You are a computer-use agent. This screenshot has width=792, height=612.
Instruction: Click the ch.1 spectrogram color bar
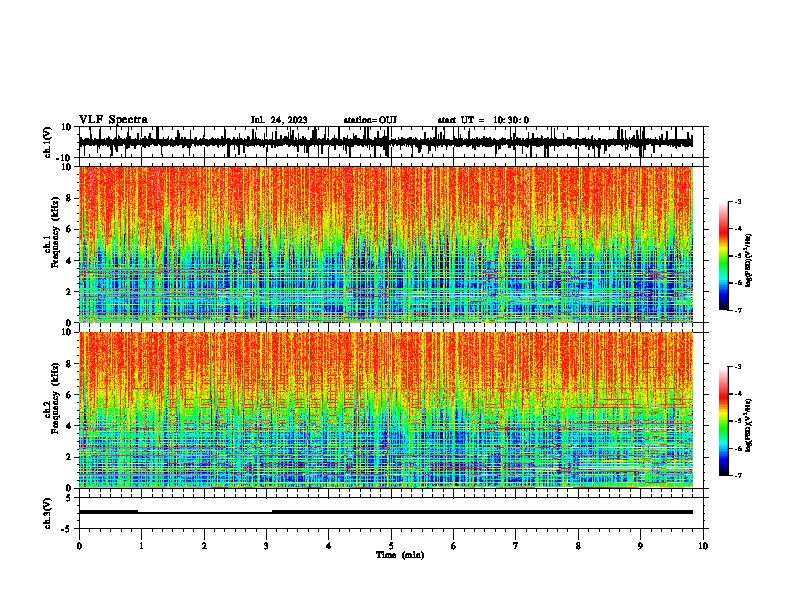[x=724, y=256]
